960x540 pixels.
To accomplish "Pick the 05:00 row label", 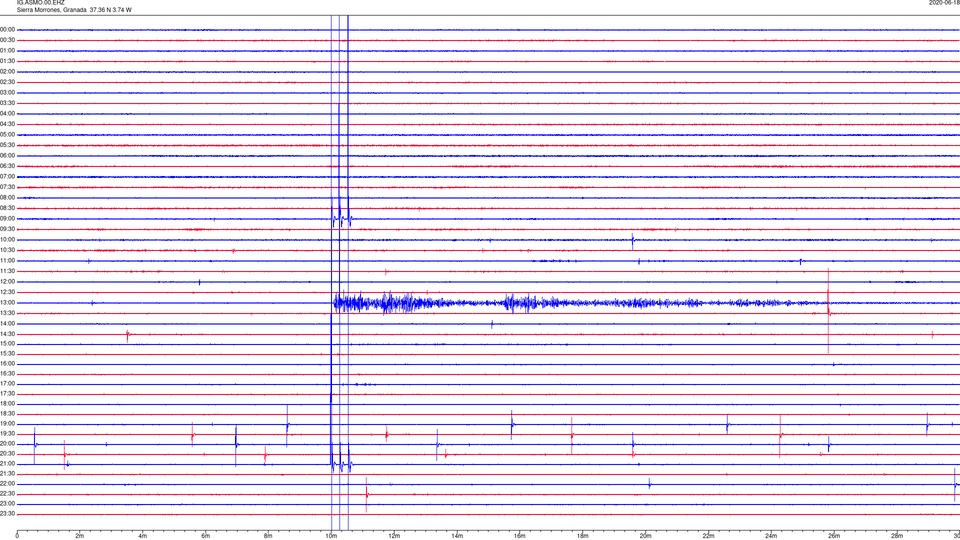I will 7,135.
